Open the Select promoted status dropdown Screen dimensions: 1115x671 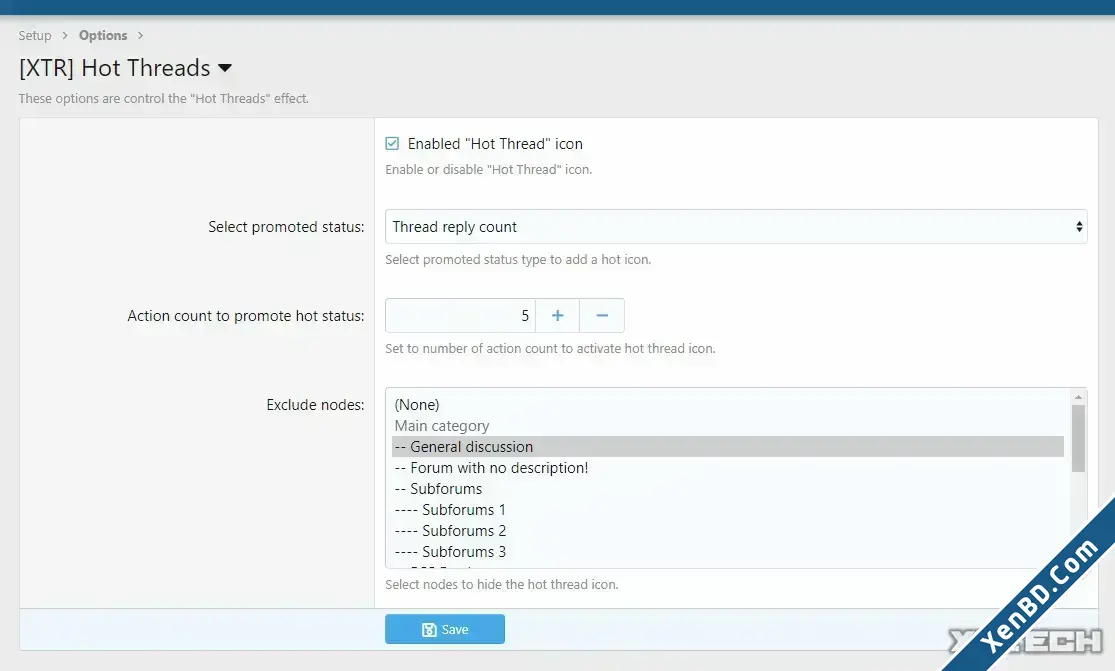coord(736,227)
